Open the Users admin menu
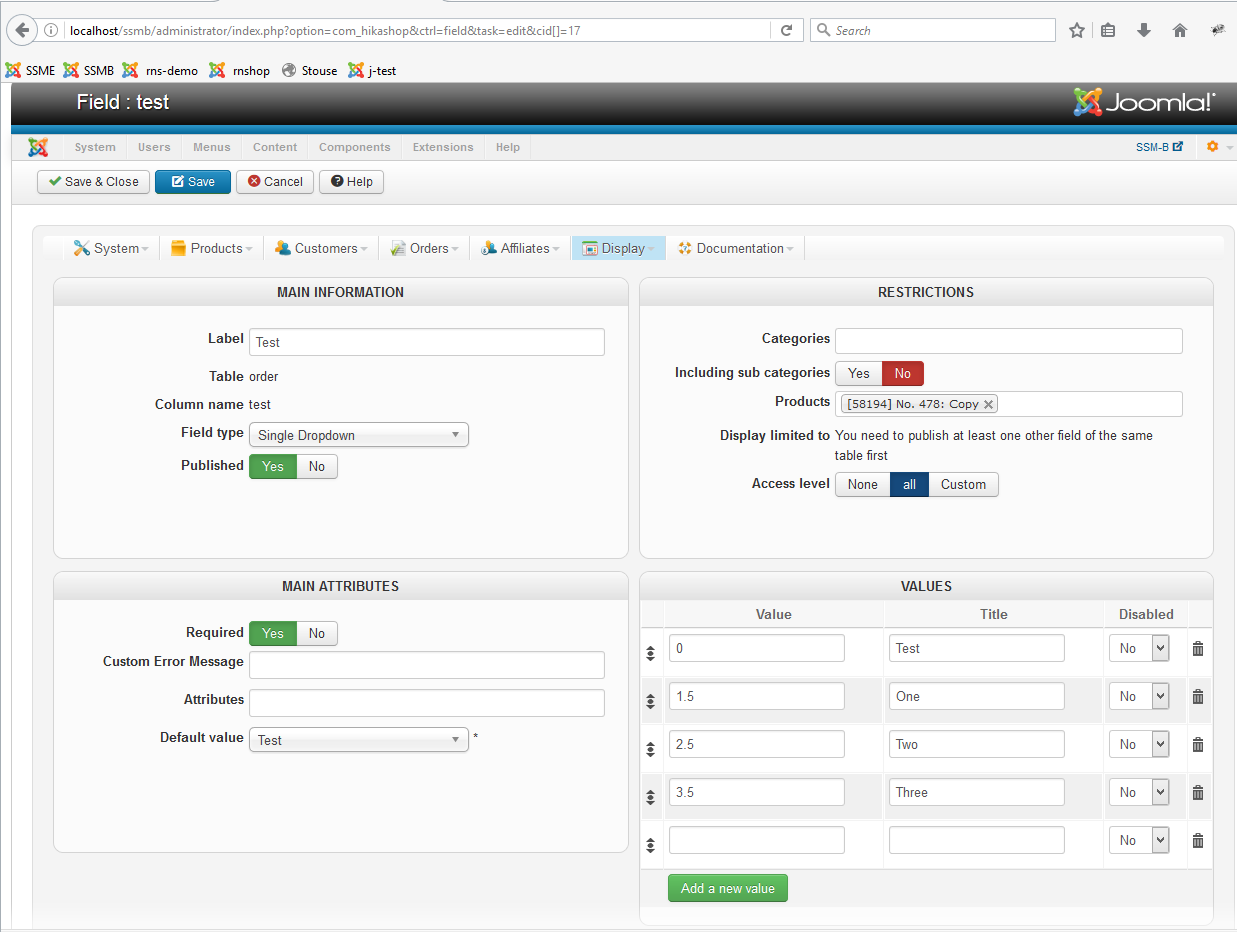 (x=154, y=147)
